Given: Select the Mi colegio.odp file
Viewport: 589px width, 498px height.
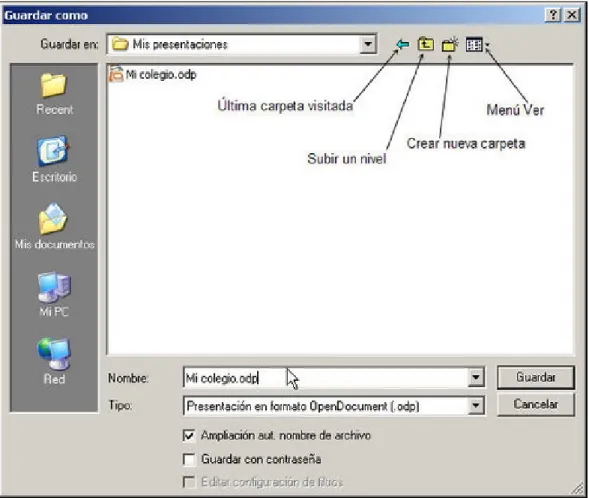Looking at the screenshot, I should pyautogui.click(x=153, y=74).
